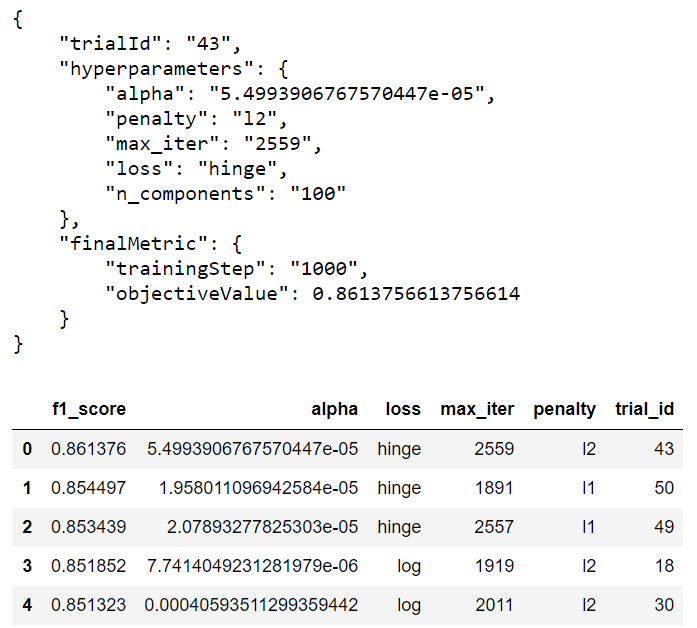Click trial_id cell 30
697x628 pixels.
coord(664,605)
